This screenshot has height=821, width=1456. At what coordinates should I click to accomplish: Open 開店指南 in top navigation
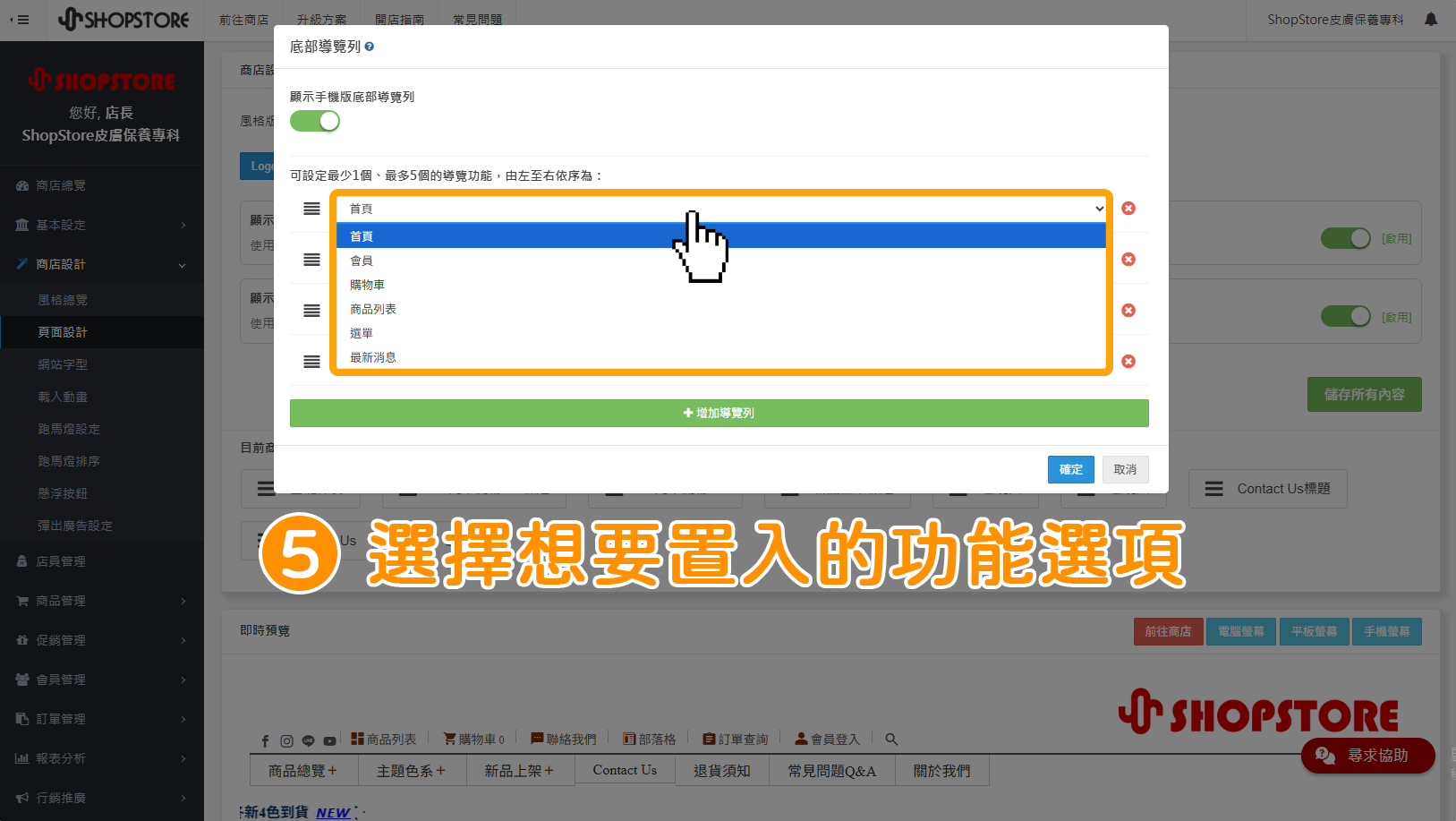399,20
